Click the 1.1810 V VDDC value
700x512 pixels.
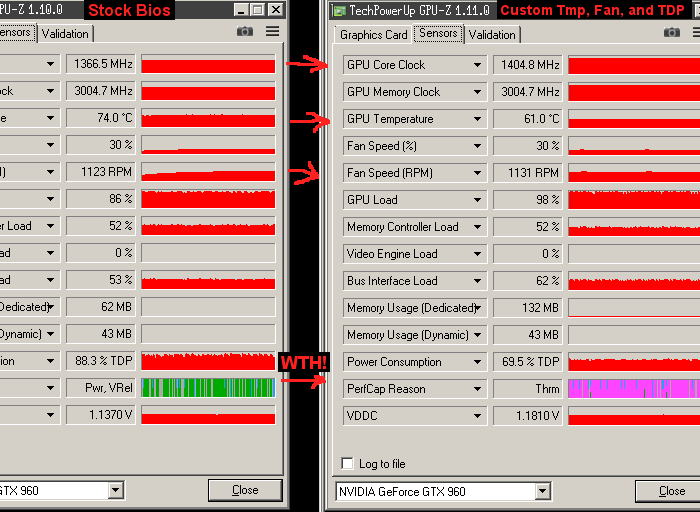[528, 416]
